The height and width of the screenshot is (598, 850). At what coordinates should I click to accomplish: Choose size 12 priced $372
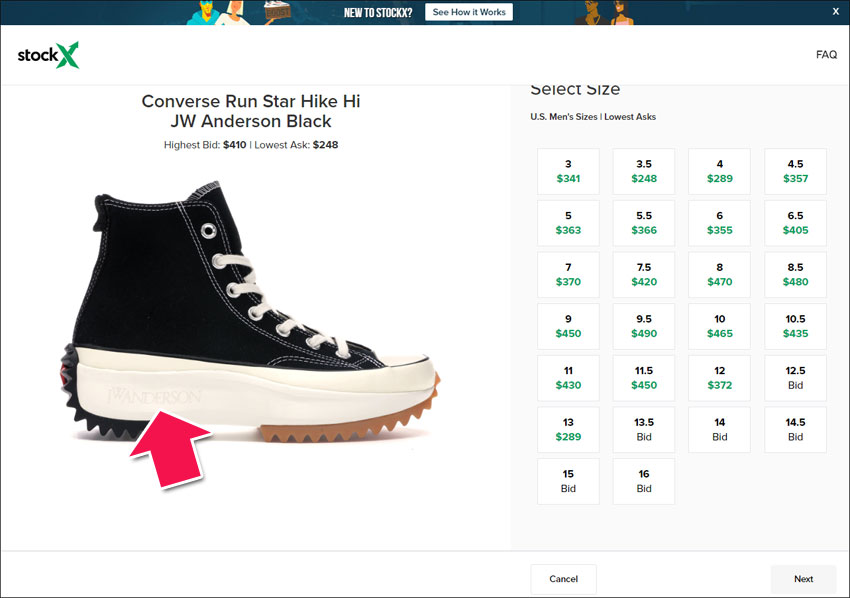pos(719,378)
